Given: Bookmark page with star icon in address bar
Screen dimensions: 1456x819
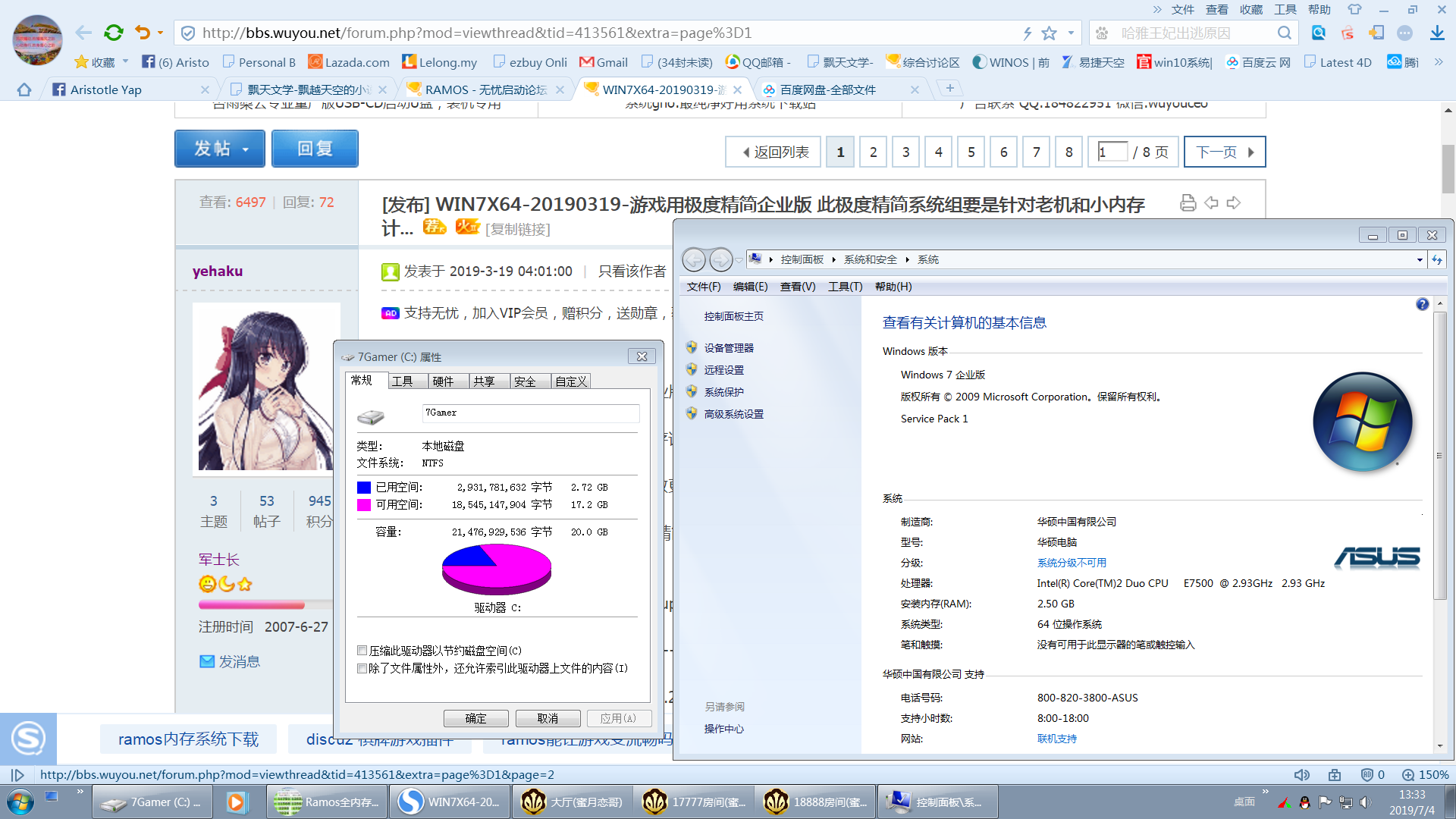Looking at the screenshot, I should coord(1049,33).
